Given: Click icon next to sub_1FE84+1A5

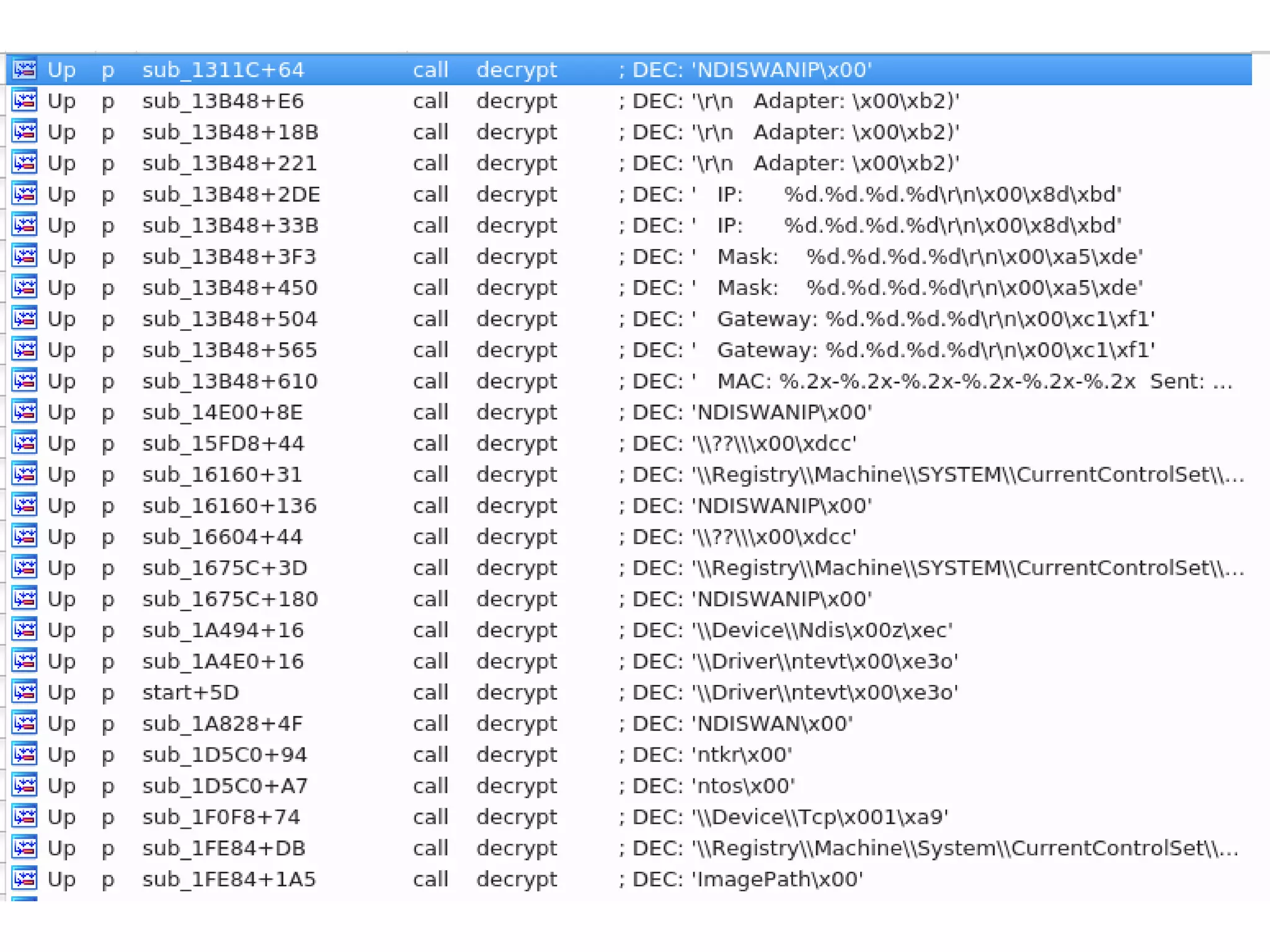Looking at the screenshot, I should click(x=25, y=879).
